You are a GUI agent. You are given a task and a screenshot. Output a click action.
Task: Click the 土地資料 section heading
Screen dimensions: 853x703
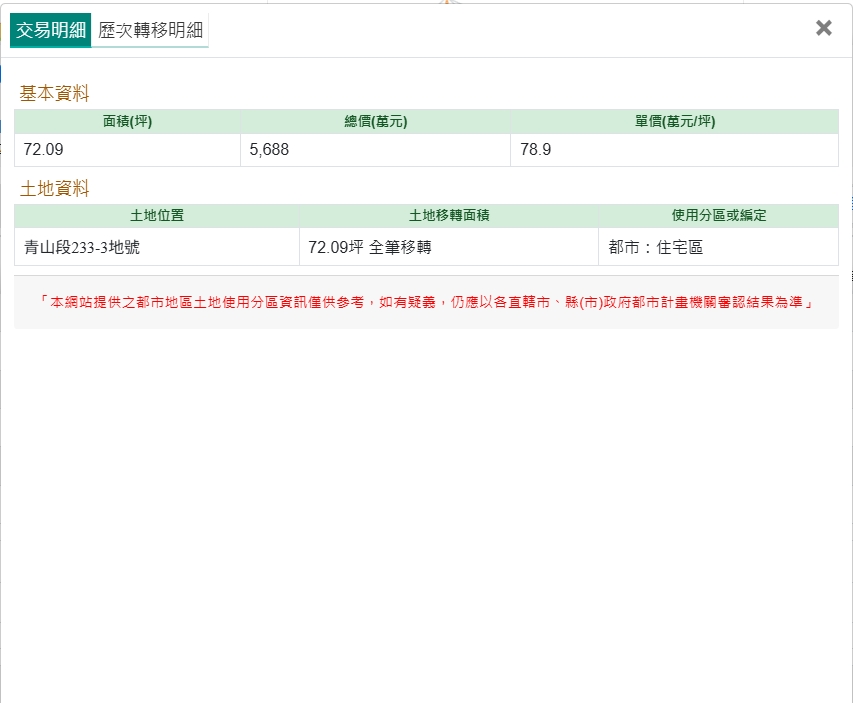pyautogui.click(x=55, y=188)
